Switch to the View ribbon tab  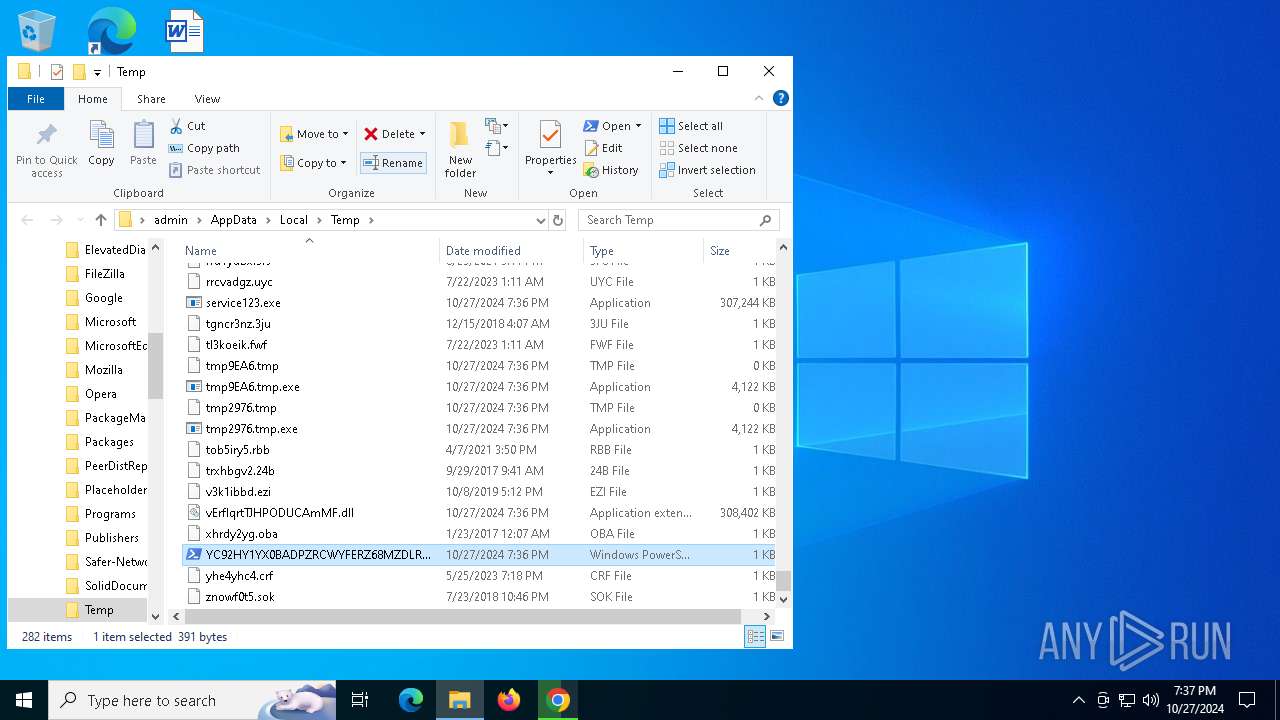[207, 99]
